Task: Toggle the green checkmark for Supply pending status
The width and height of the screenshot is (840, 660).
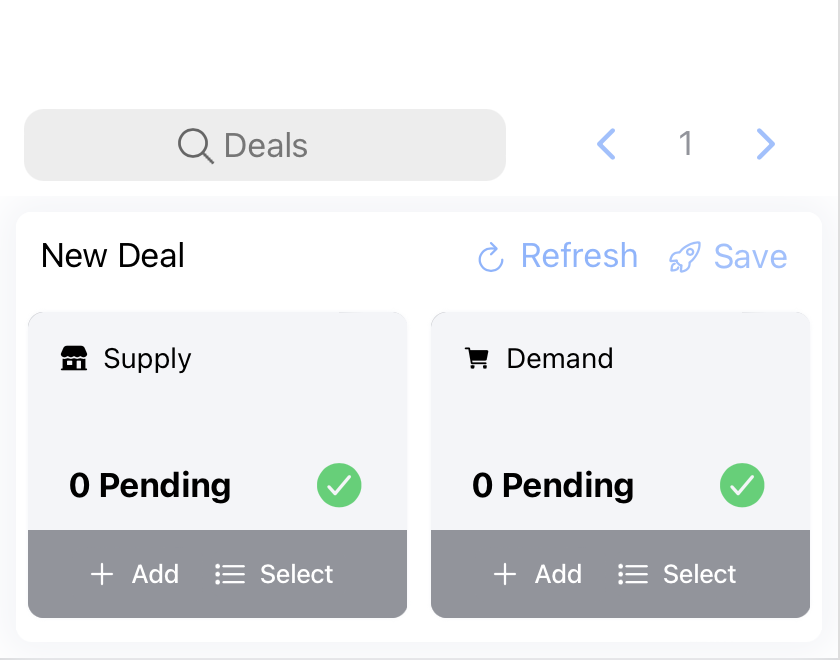Action: tap(339, 485)
